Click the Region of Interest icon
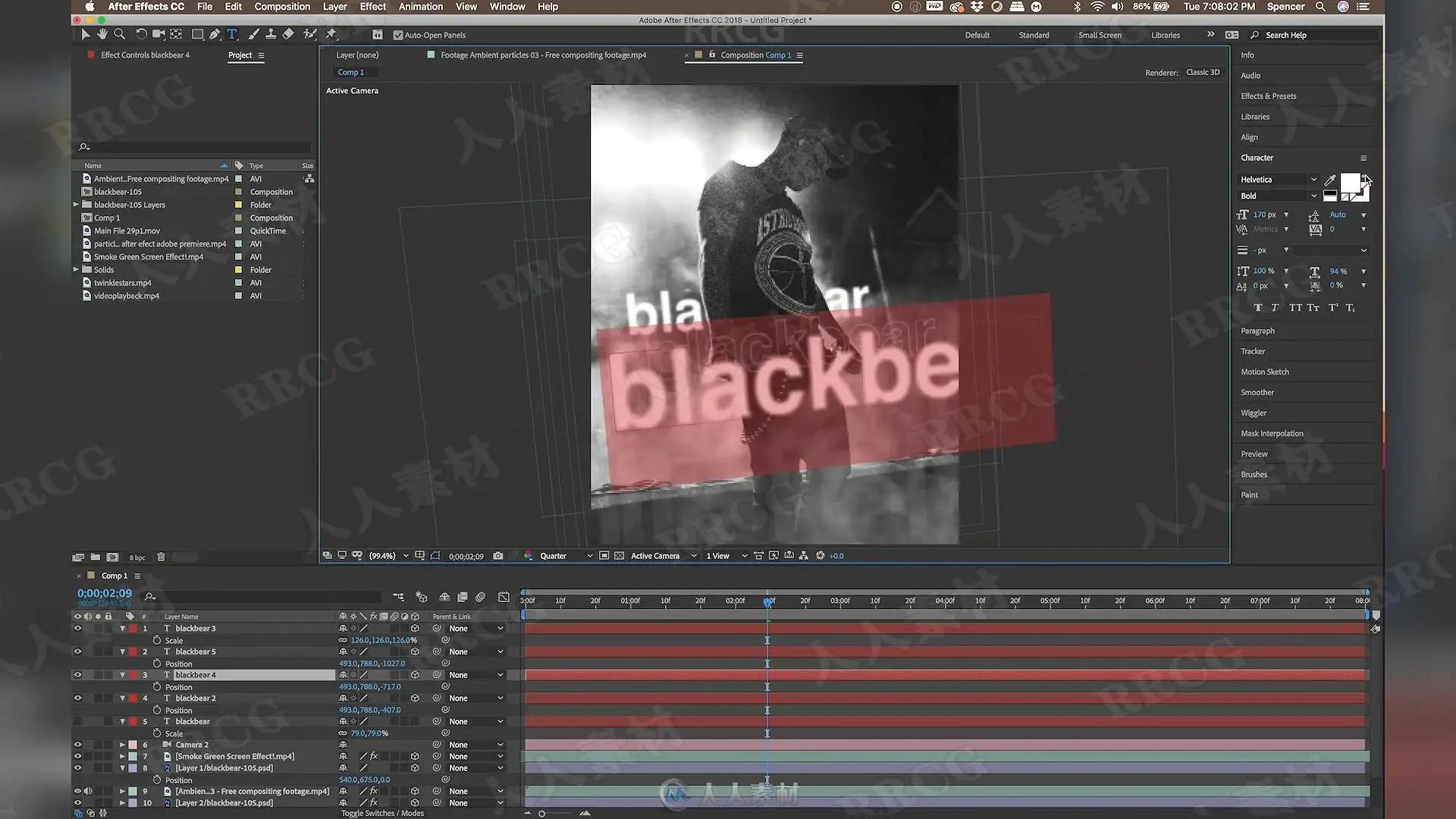The height and width of the screenshot is (819, 1456). click(604, 556)
